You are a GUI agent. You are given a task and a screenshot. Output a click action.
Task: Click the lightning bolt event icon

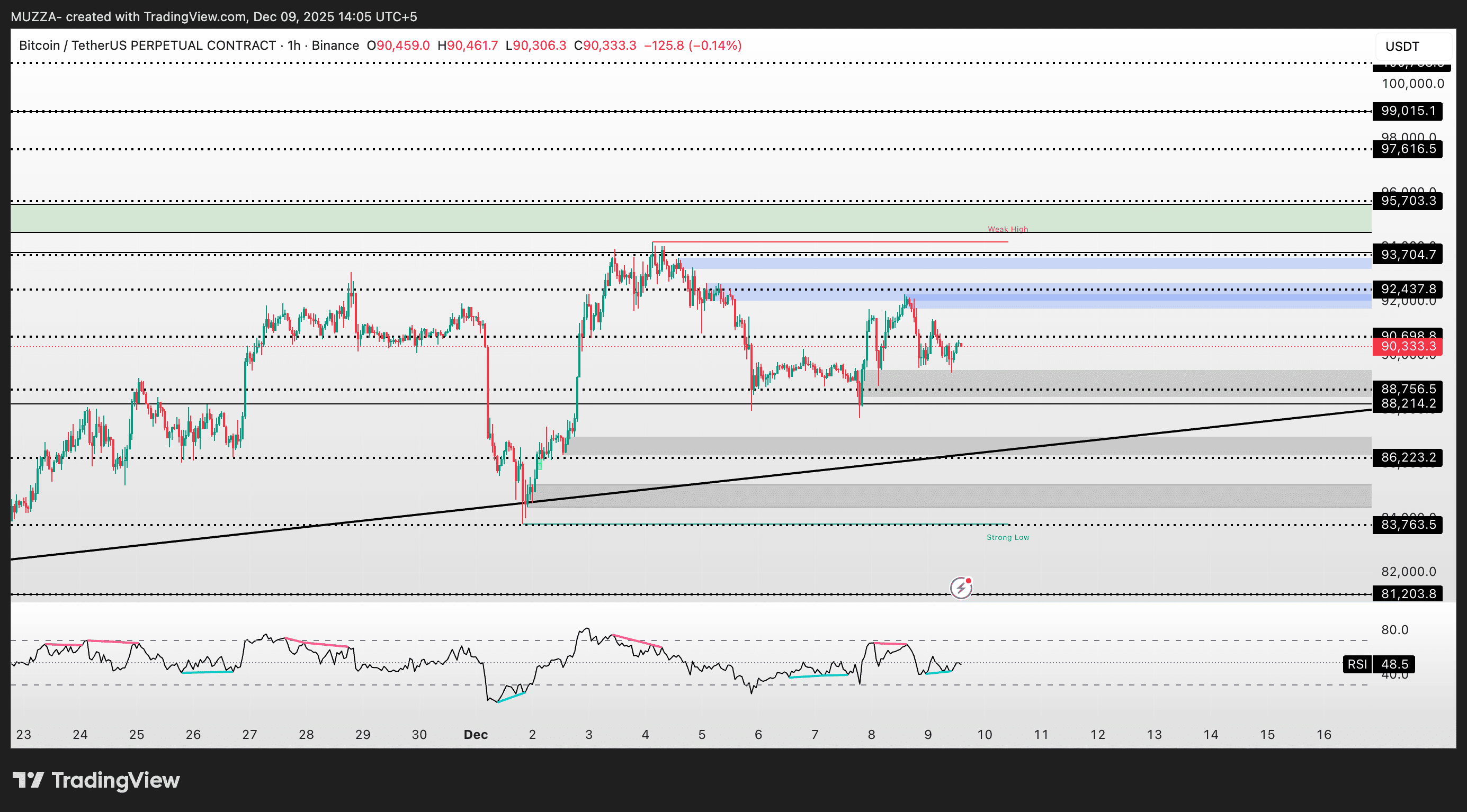(x=961, y=588)
